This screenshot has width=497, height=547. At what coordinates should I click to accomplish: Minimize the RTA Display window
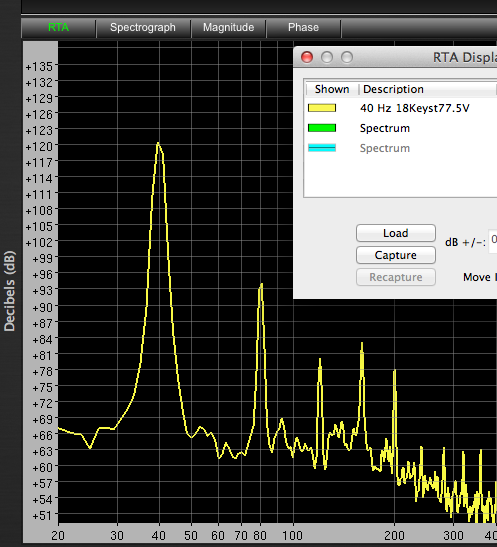click(327, 57)
